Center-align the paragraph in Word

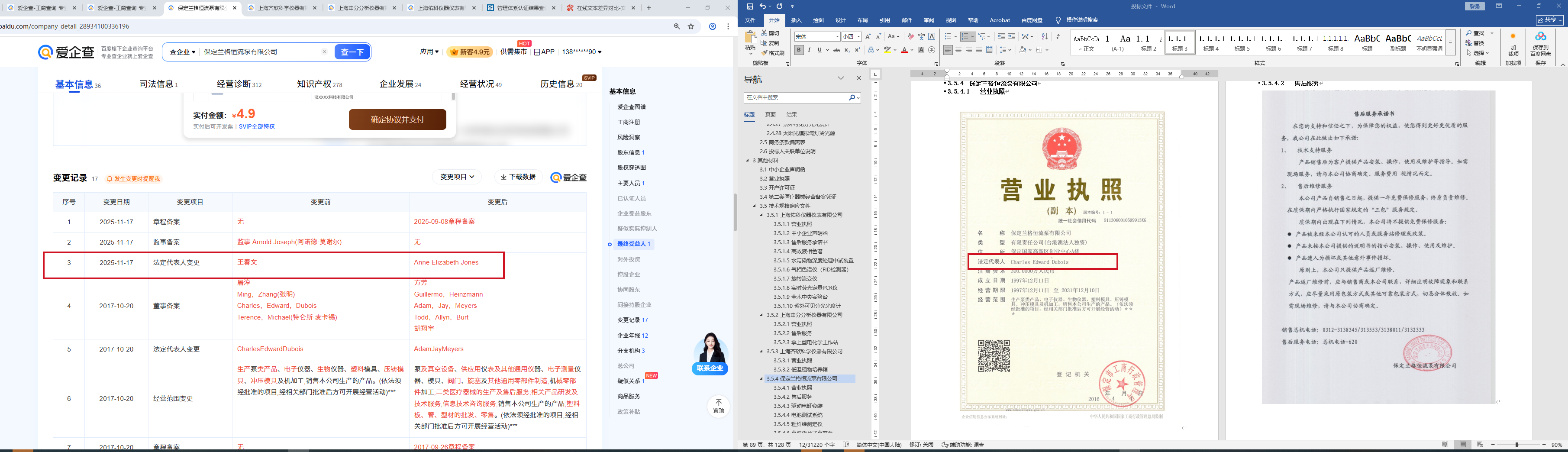pos(959,51)
